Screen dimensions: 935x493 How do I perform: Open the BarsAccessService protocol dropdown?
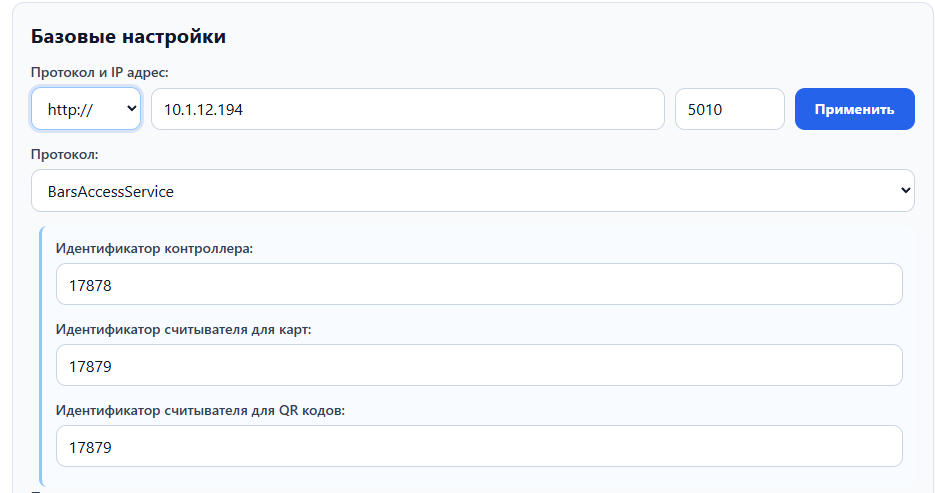473,191
